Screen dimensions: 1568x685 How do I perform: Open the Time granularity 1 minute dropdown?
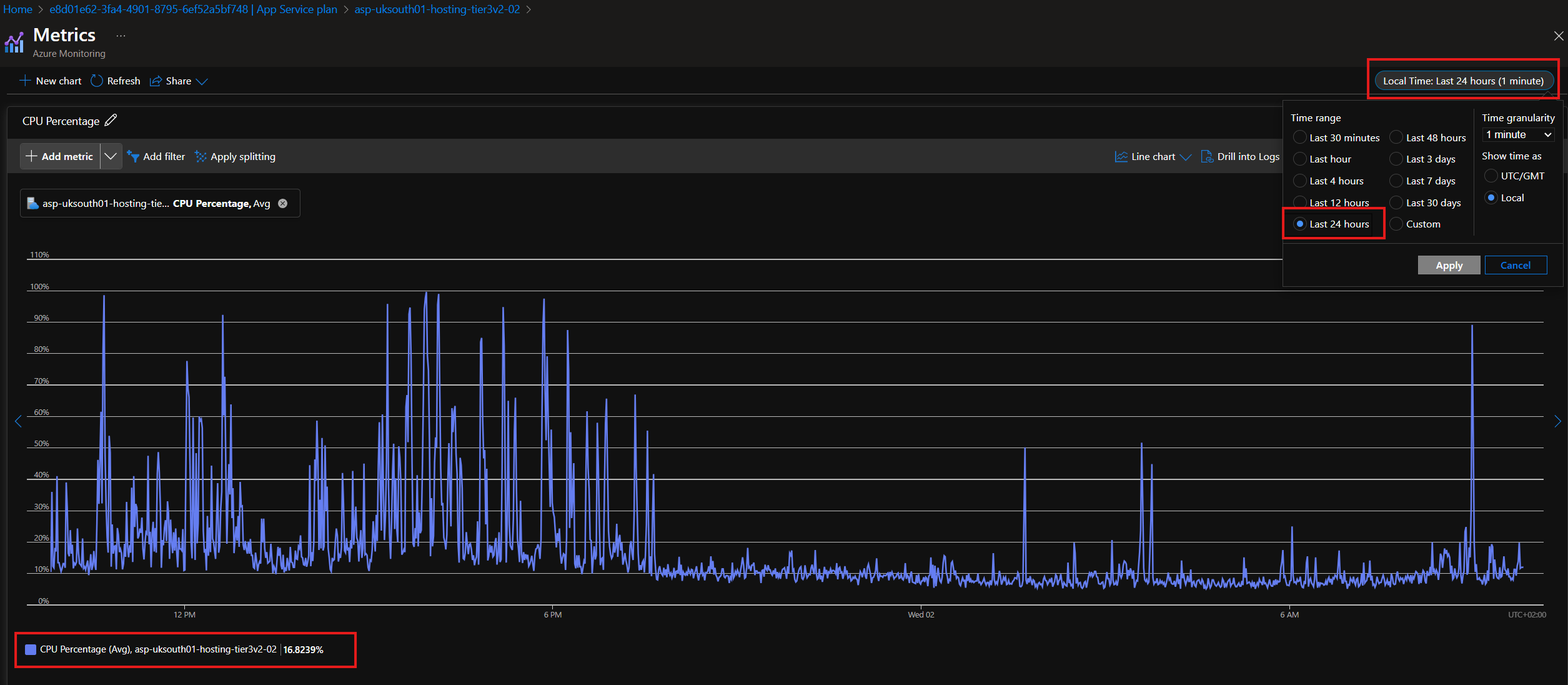coord(1519,135)
